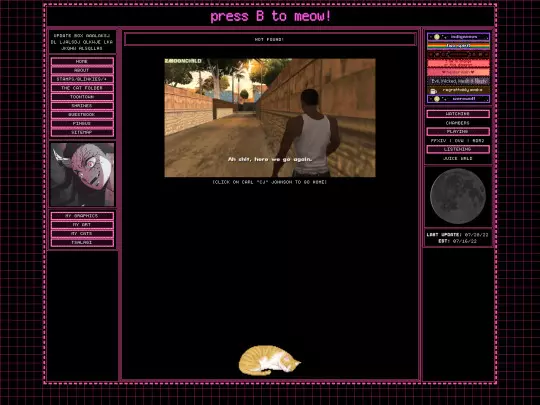The image size is (540, 405).
Task: Click the LAST UPDATE date text
Action: [x=458, y=235]
